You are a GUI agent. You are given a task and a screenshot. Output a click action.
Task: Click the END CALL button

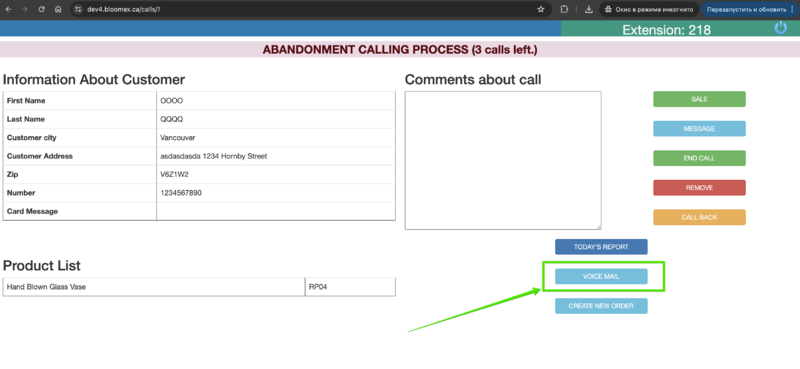tap(699, 158)
